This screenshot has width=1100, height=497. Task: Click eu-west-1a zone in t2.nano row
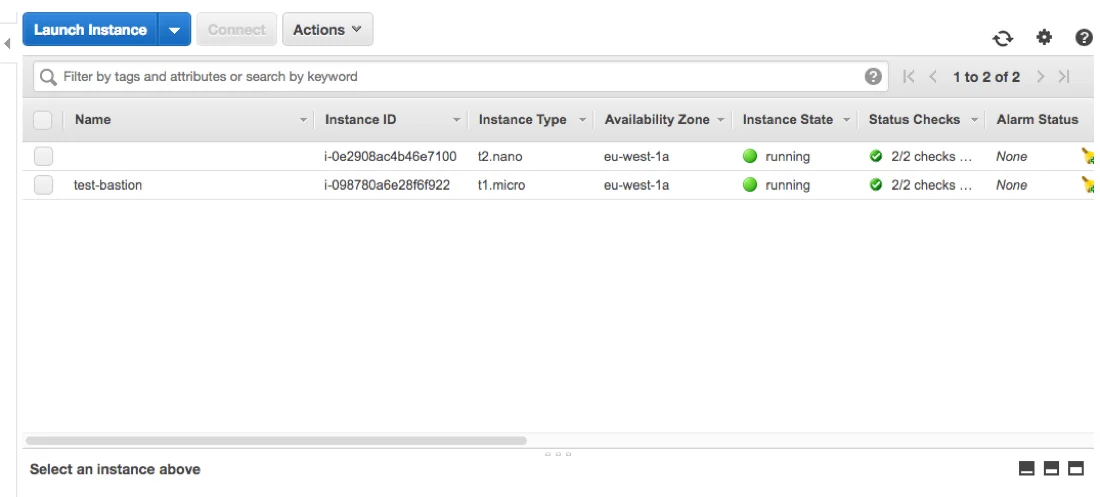[x=636, y=157]
